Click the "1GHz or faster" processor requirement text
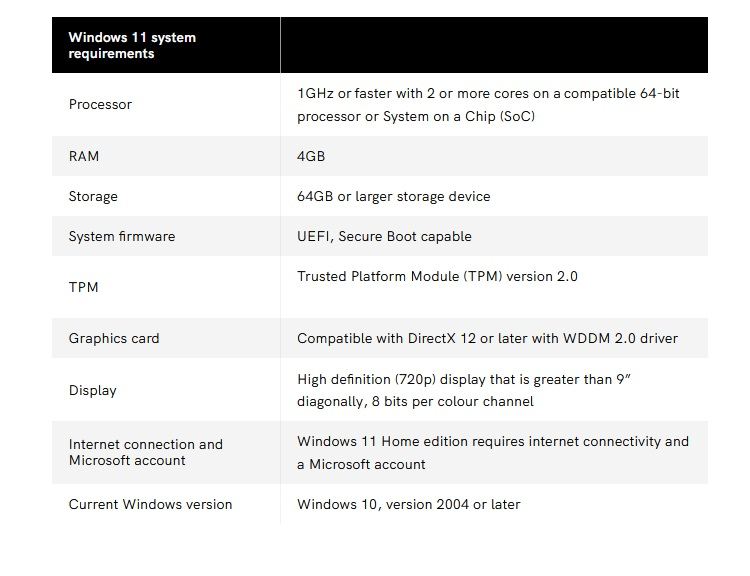 click(x=488, y=104)
